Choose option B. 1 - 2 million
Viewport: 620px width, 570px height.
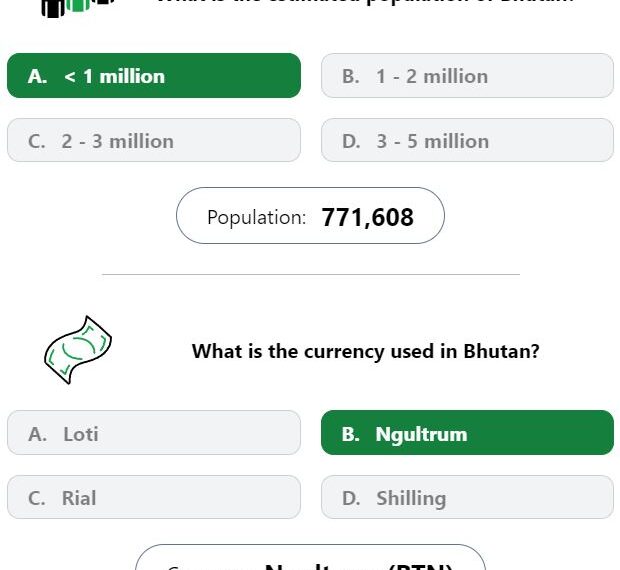(467, 75)
